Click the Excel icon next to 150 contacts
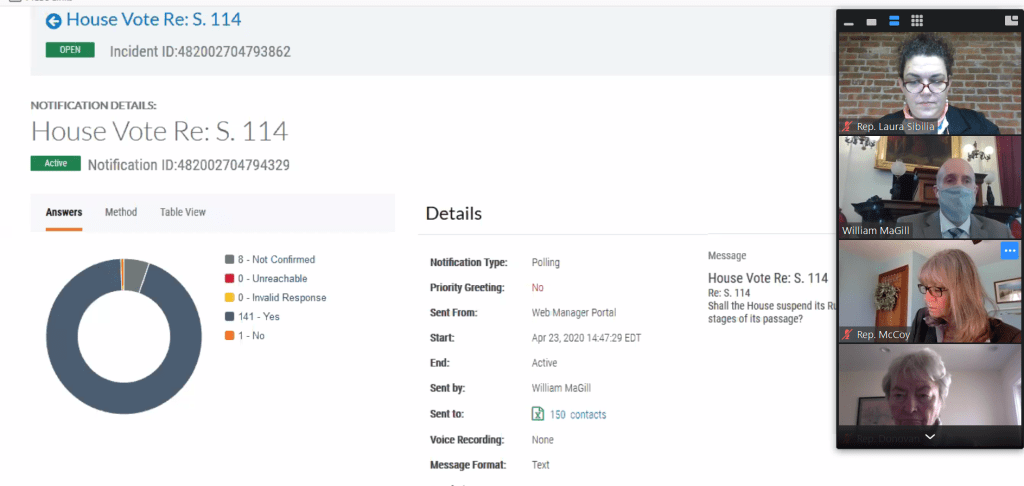Viewport: 1024px width, 486px height. click(538, 414)
